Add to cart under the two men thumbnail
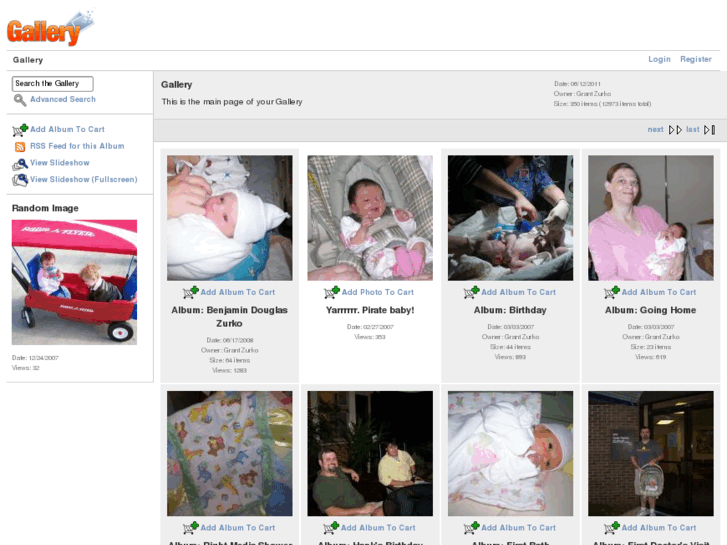This screenshot has width=727, height=545. [378, 528]
